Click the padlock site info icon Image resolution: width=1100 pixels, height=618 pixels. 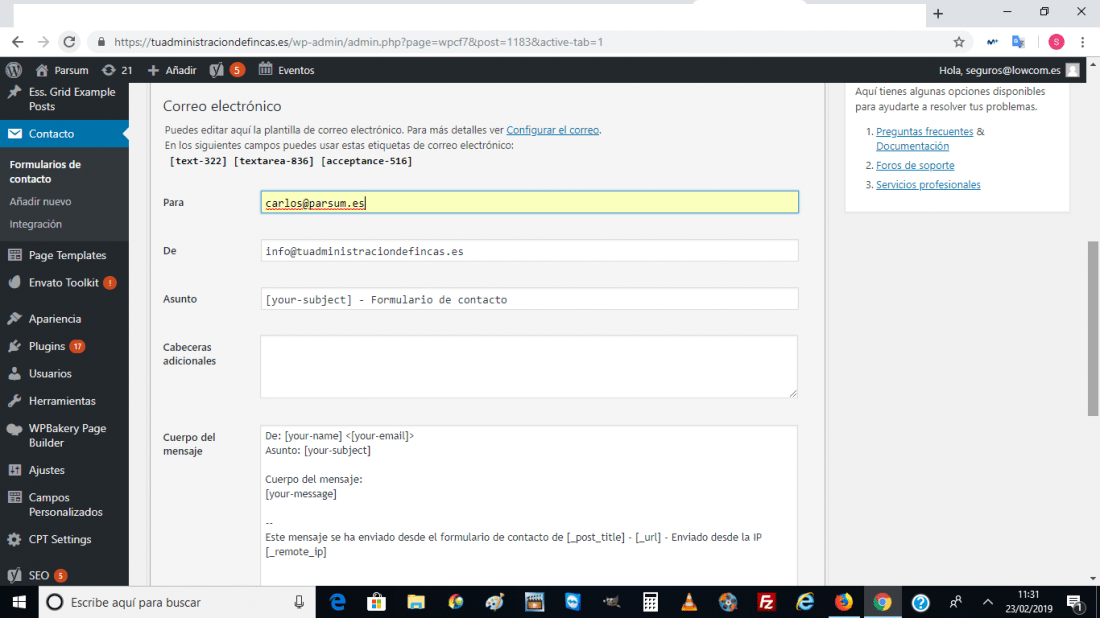point(101,42)
